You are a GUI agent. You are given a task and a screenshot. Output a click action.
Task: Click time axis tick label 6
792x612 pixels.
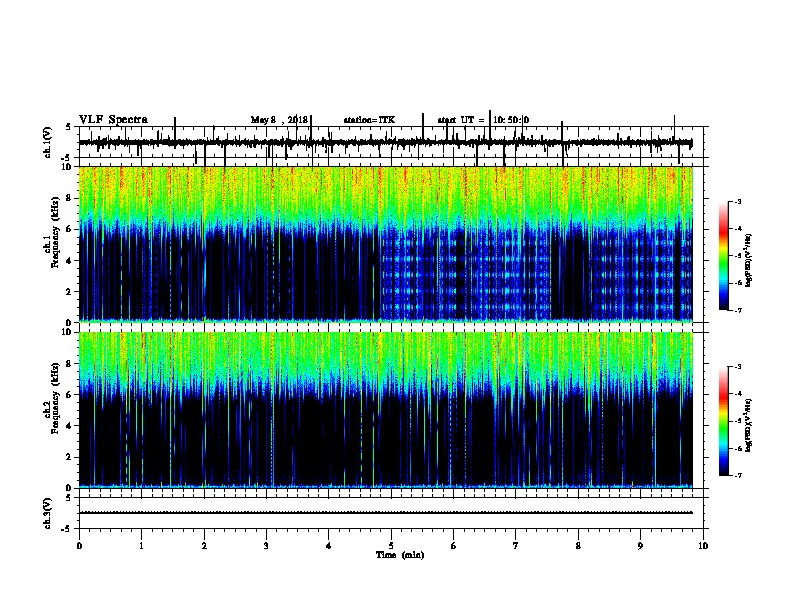coord(454,546)
